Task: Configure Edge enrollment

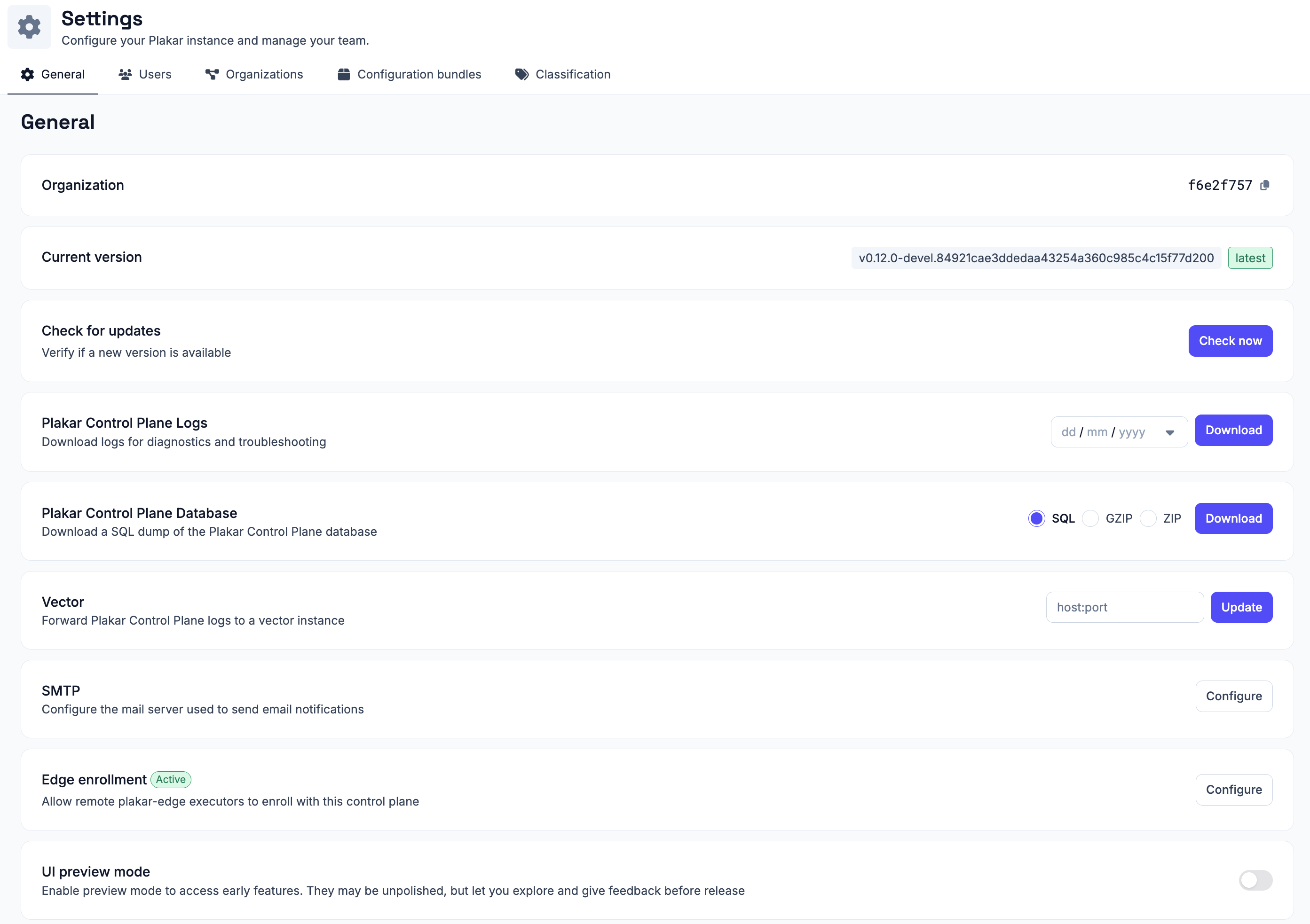Action: [x=1234, y=790]
